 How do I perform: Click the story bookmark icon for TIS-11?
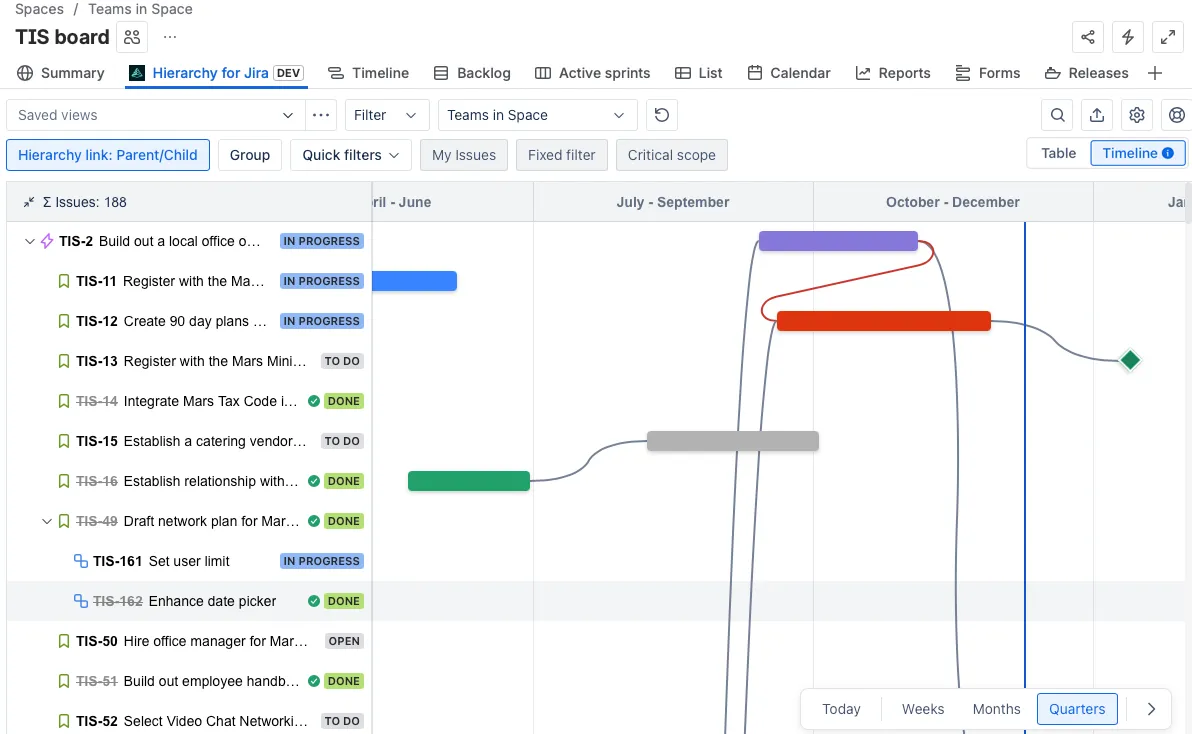click(64, 281)
